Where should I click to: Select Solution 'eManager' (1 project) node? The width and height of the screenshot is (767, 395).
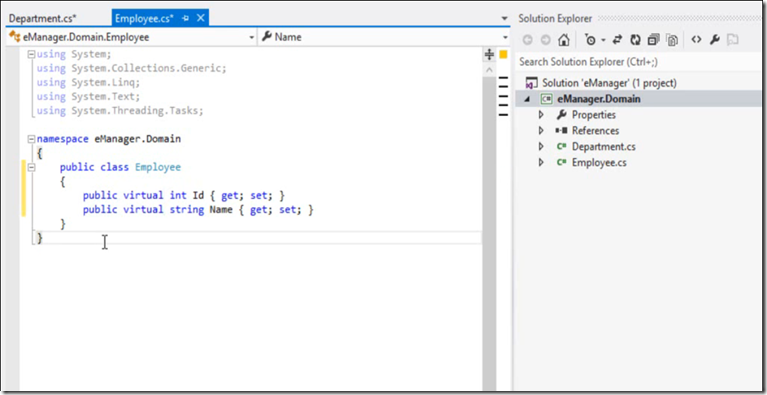(x=609, y=83)
